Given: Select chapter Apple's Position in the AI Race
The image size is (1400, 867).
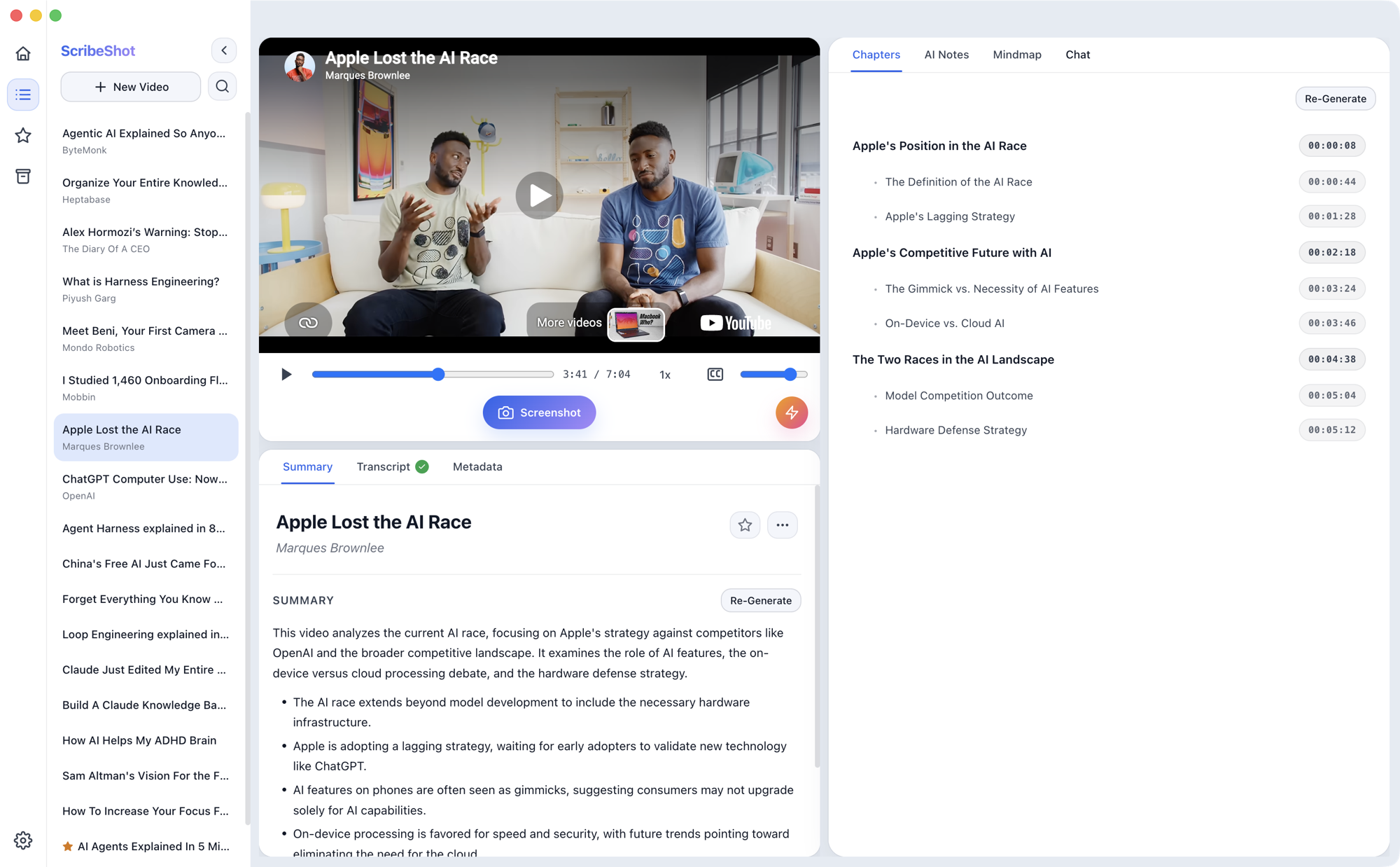Looking at the screenshot, I should coord(939,146).
